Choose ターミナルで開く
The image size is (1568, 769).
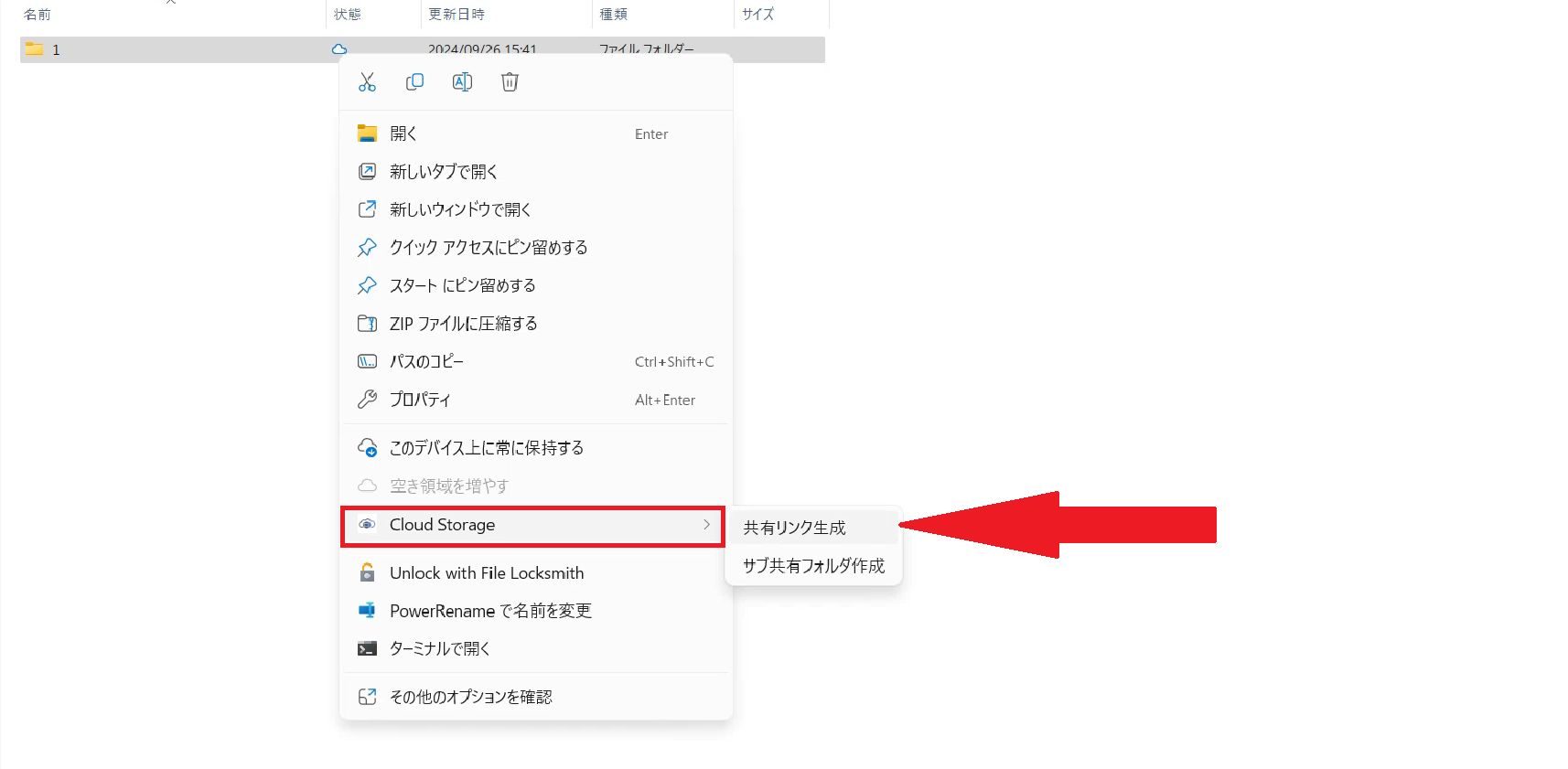pos(535,649)
